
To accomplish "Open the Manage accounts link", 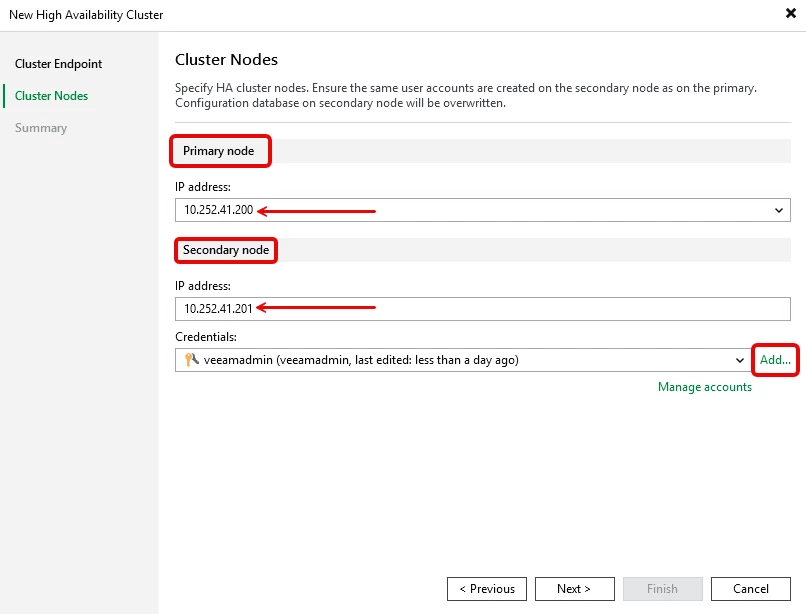I will pyautogui.click(x=704, y=387).
